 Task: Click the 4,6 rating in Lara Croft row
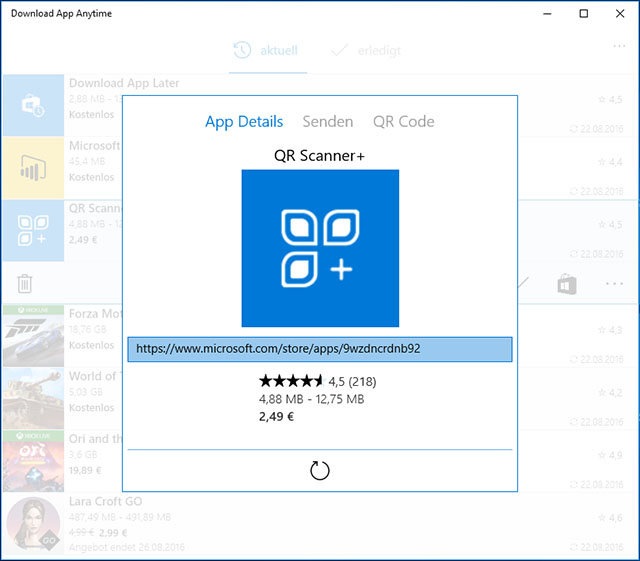[610, 518]
